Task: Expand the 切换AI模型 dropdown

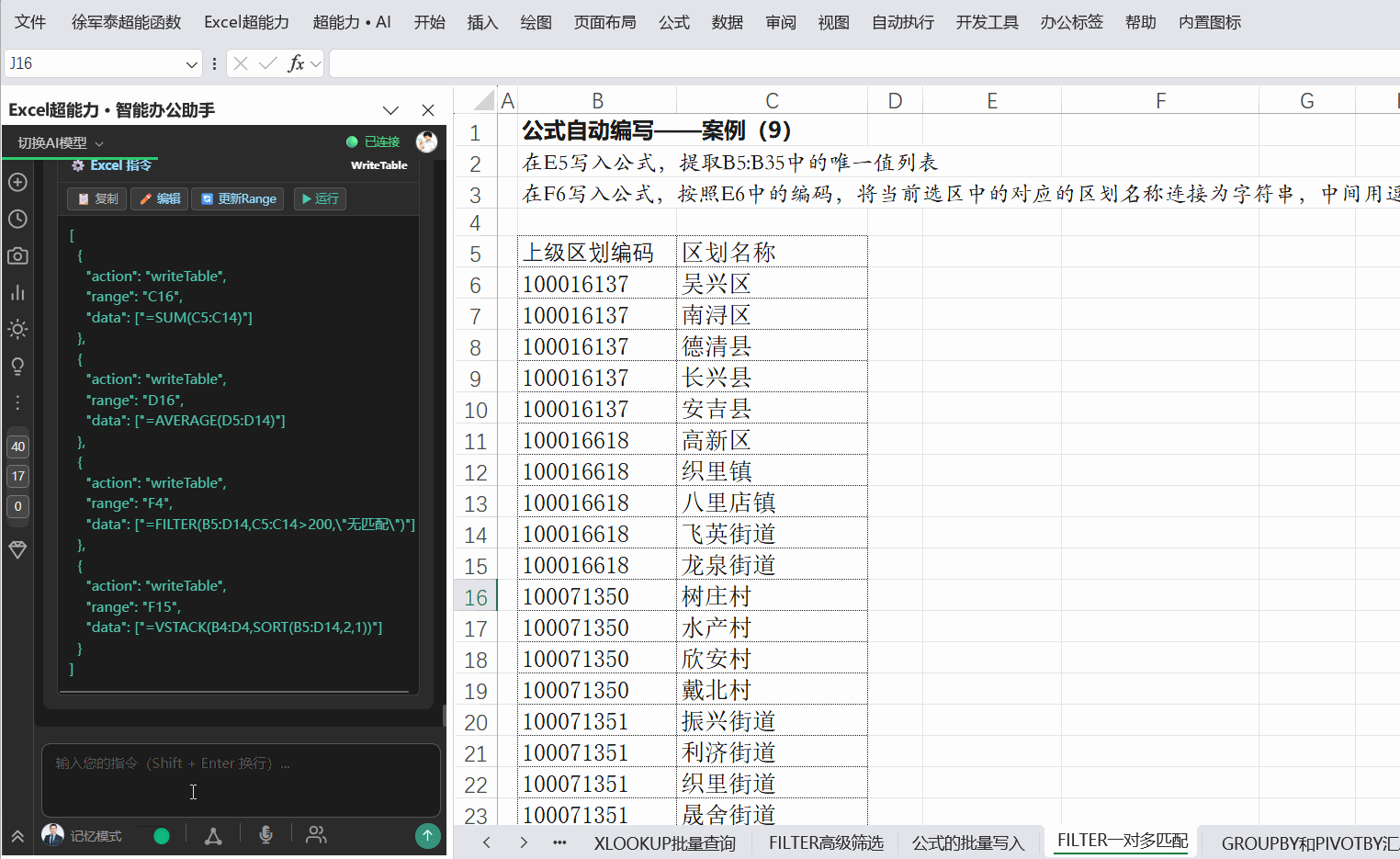Action: click(61, 142)
